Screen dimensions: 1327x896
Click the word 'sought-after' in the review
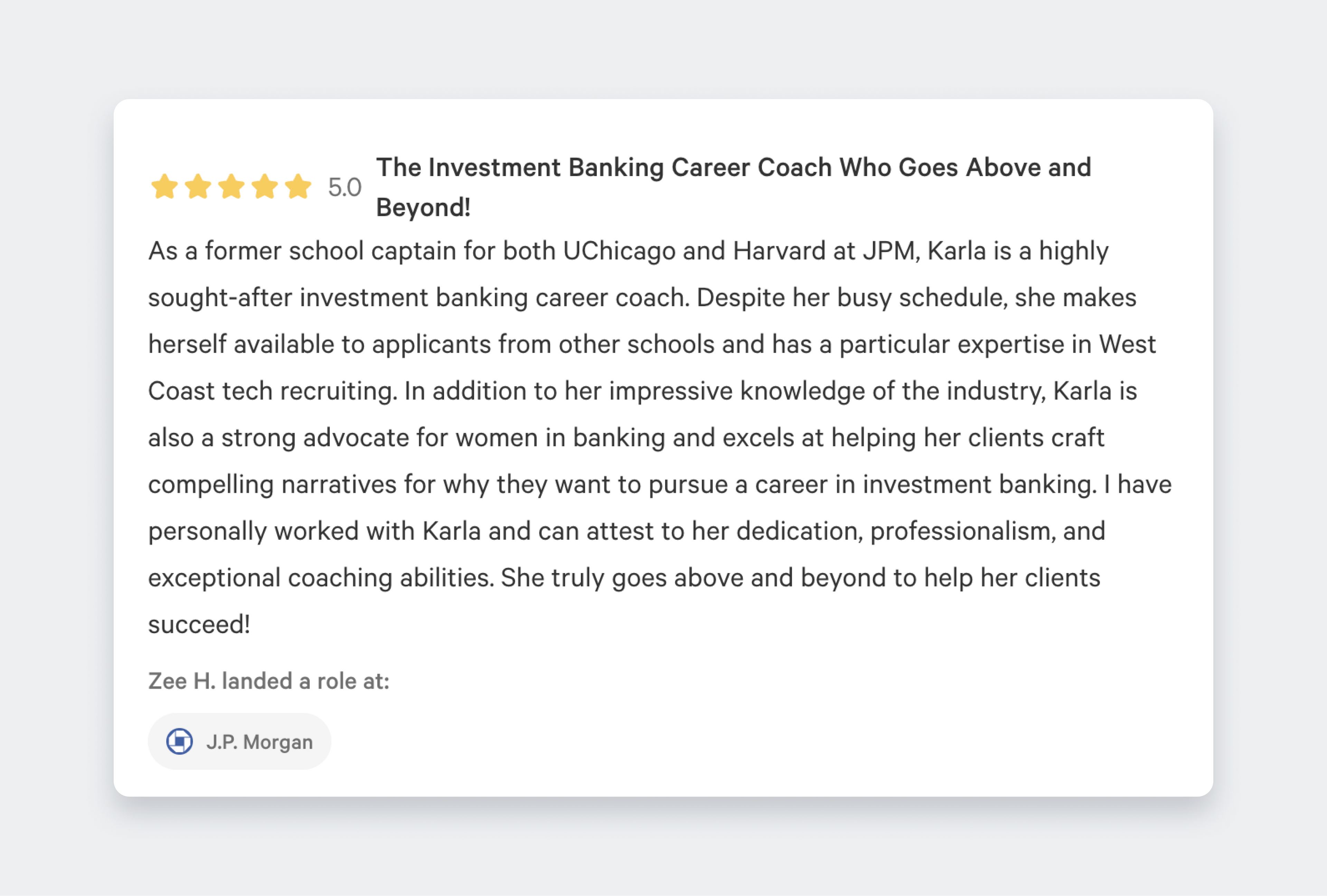point(220,298)
